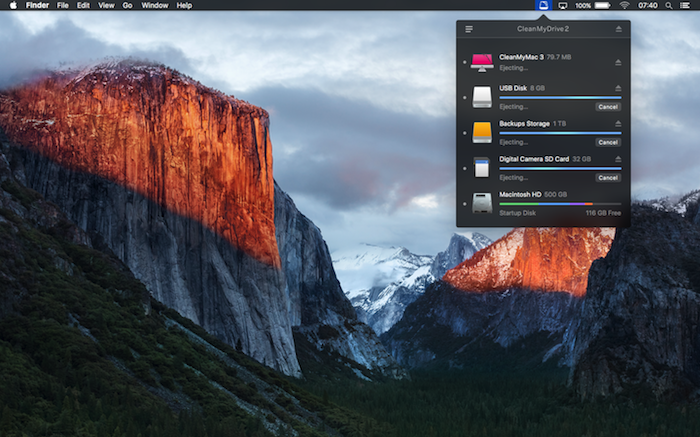Select the CleanMyMac 3 volume name
This screenshot has width=700, height=437.
click(x=521, y=57)
